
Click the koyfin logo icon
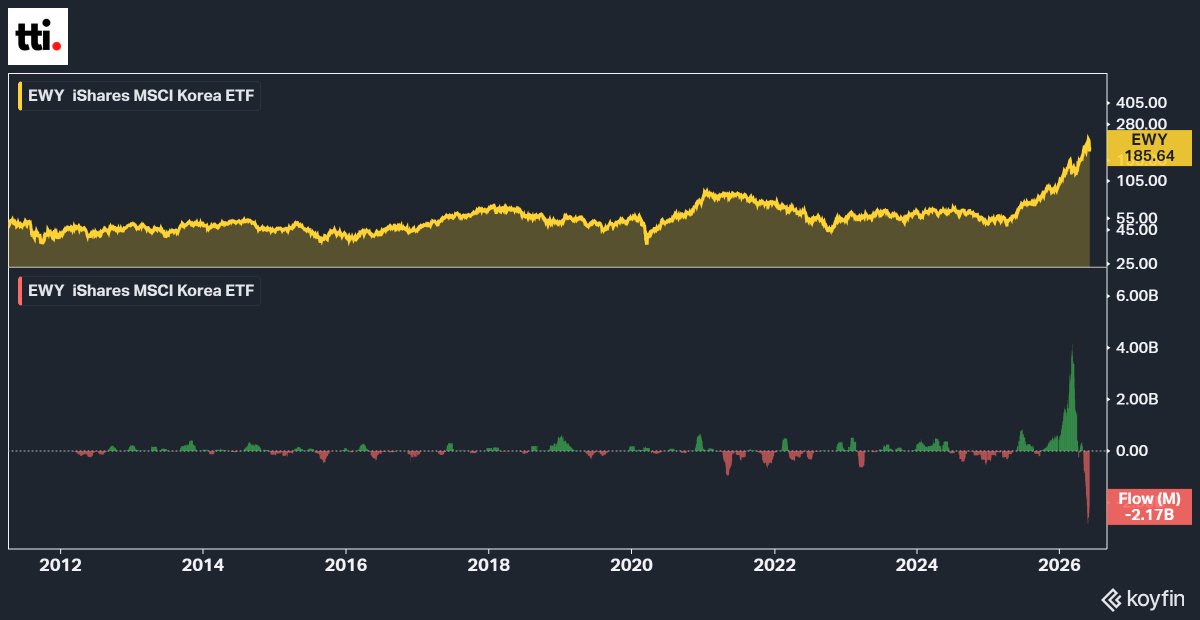(x=1111, y=600)
